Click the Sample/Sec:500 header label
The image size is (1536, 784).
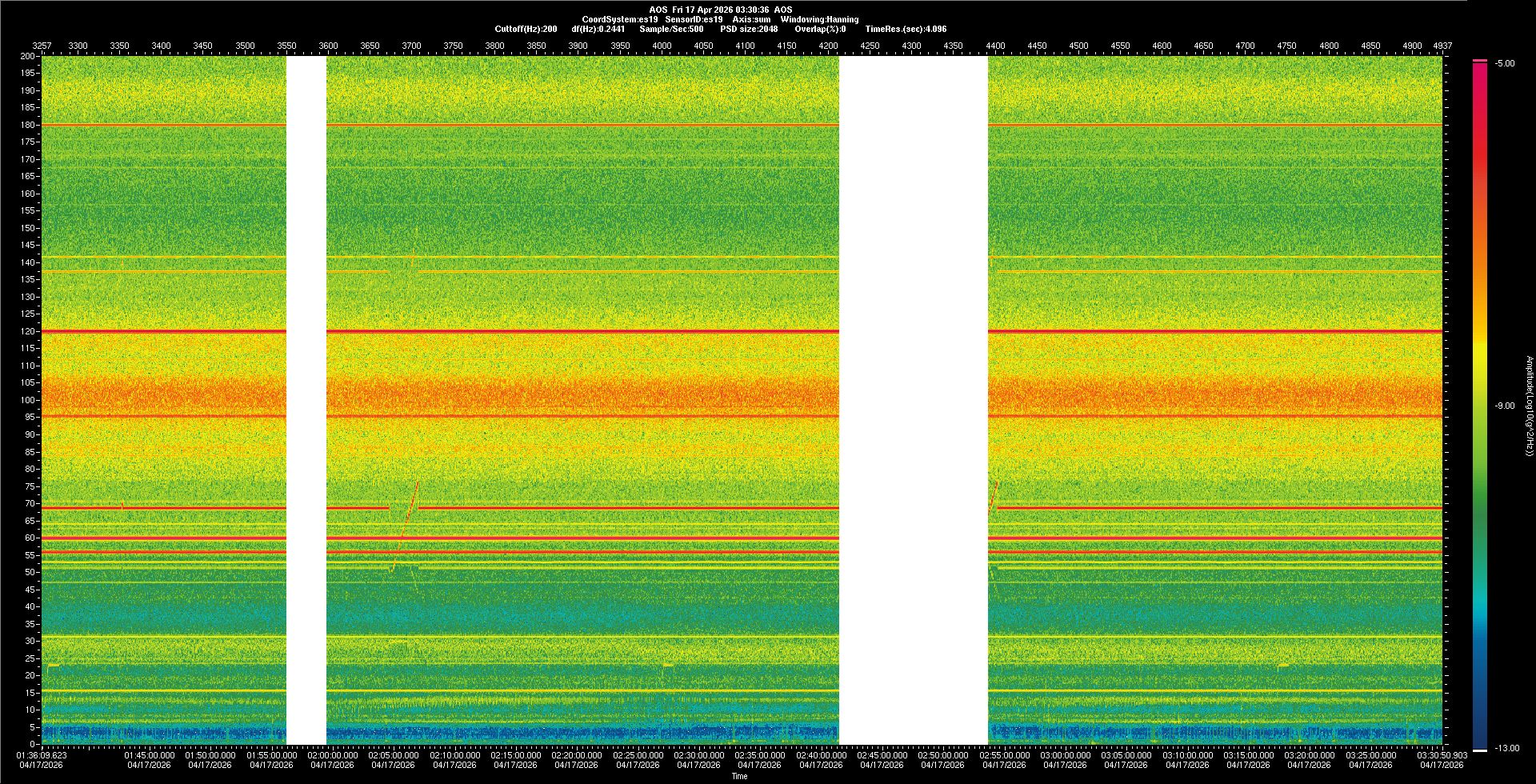tap(671, 30)
